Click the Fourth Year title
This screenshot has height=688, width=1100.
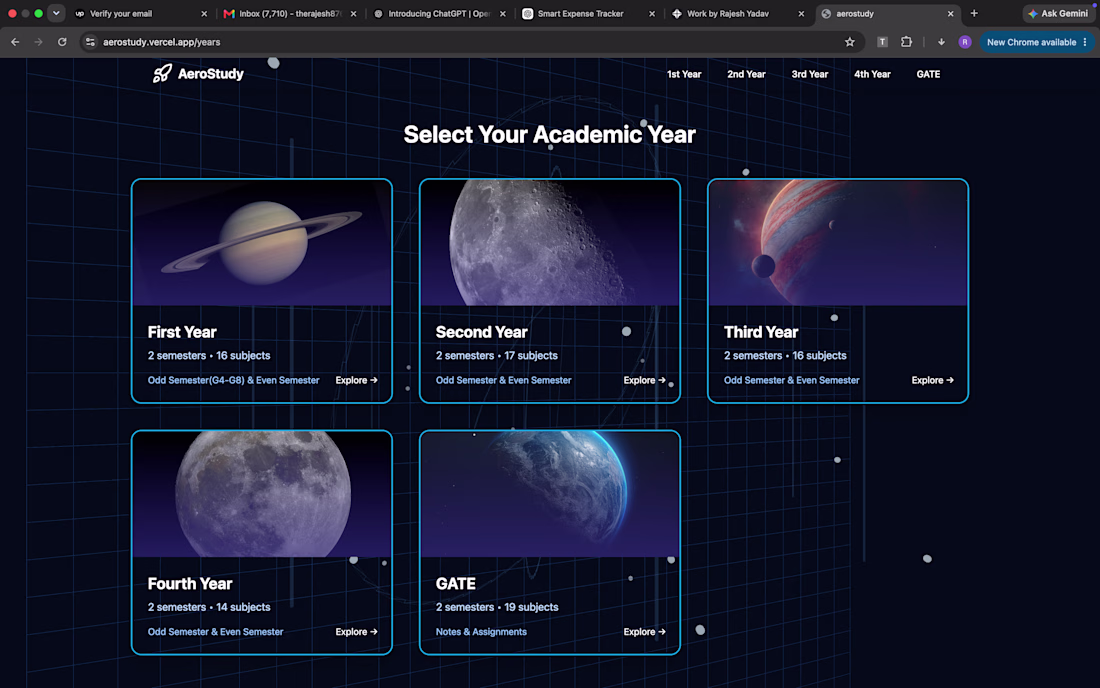pyautogui.click(x=189, y=584)
